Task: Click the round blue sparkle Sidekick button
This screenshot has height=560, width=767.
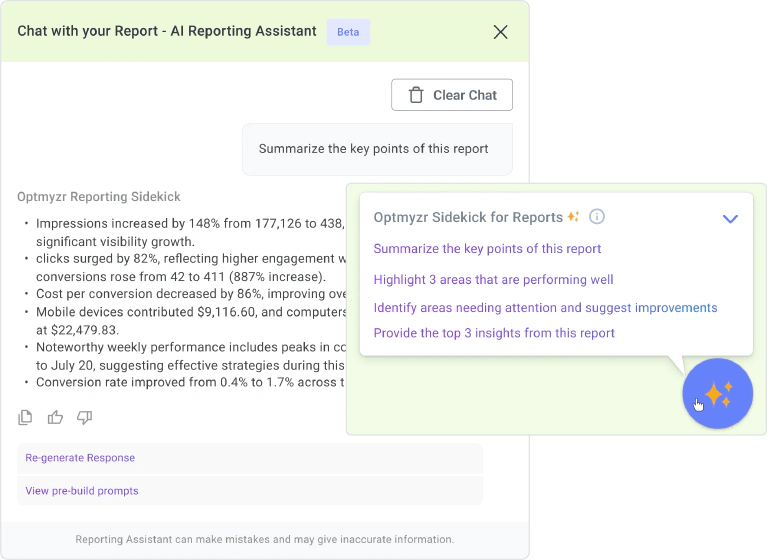Action: pos(717,393)
